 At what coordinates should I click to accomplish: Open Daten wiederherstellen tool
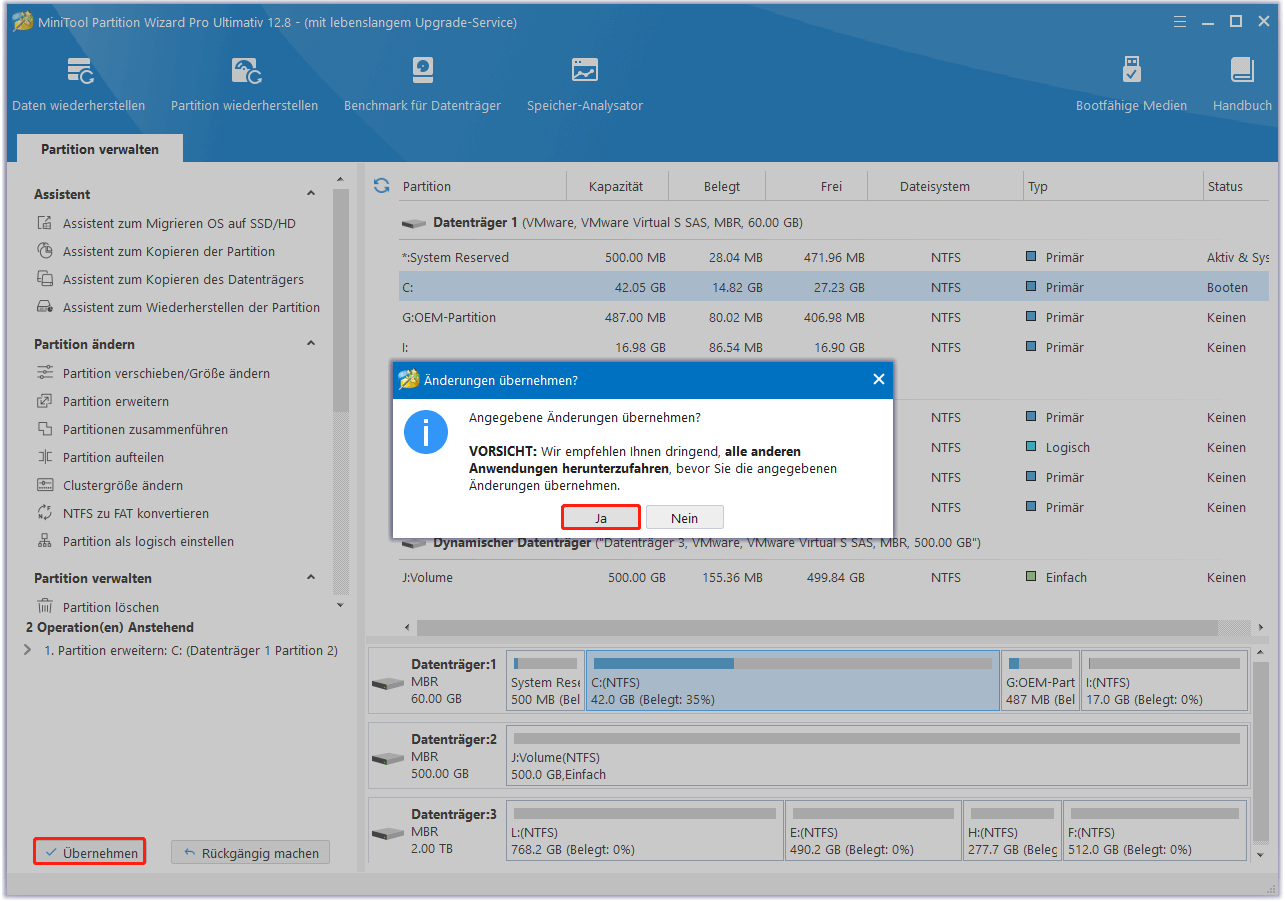[x=79, y=84]
